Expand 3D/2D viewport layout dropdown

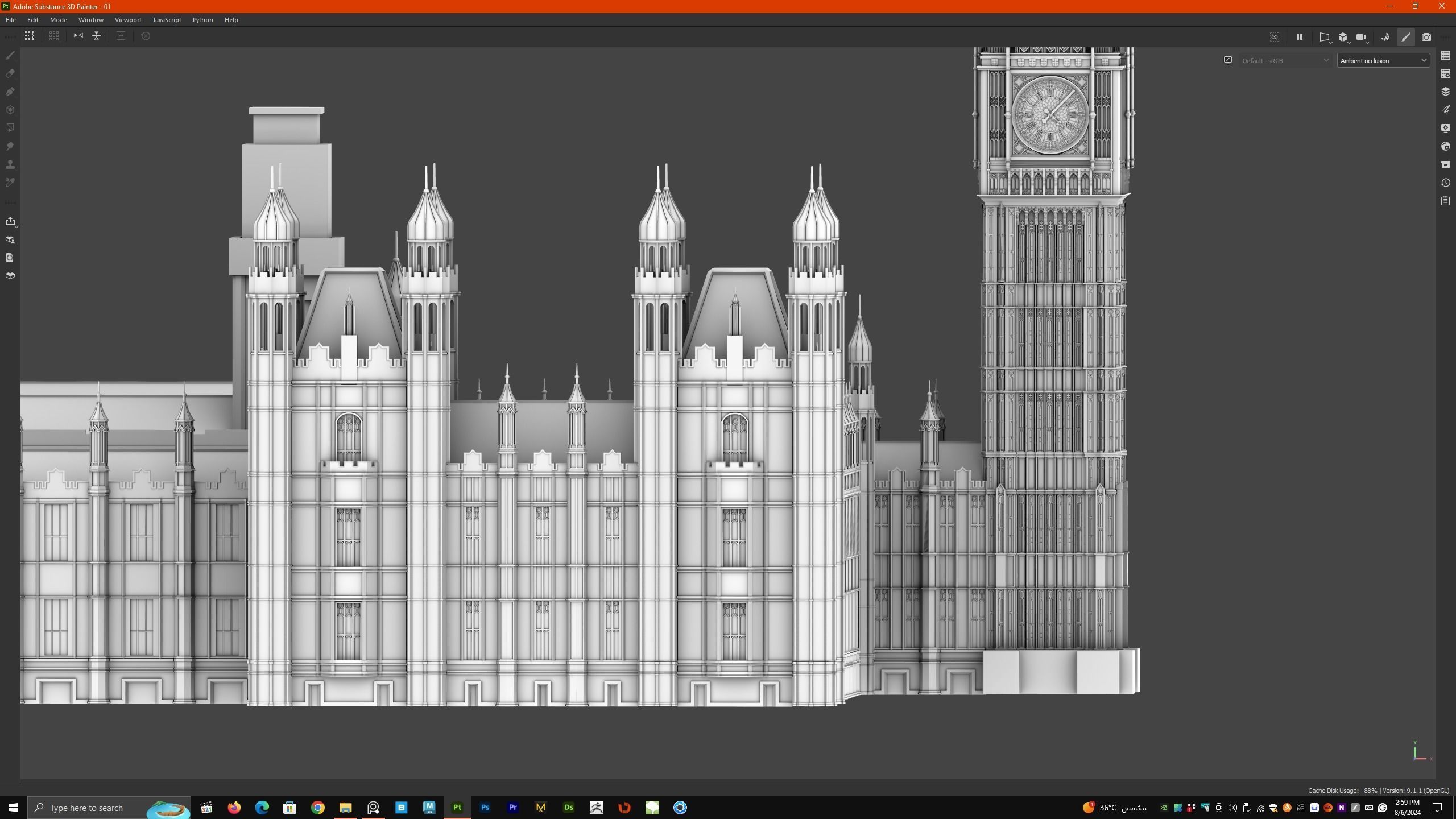pyautogui.click(x=1343, y=37)
